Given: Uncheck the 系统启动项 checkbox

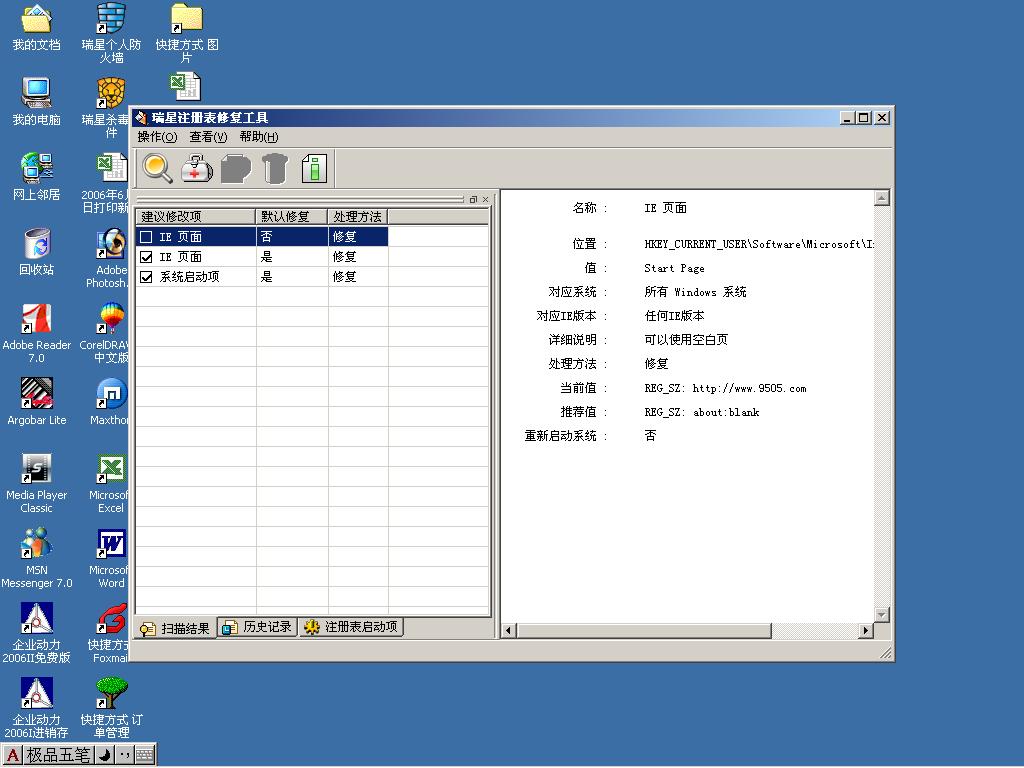Looking at the screenshot, I should (x=146, y=277).
